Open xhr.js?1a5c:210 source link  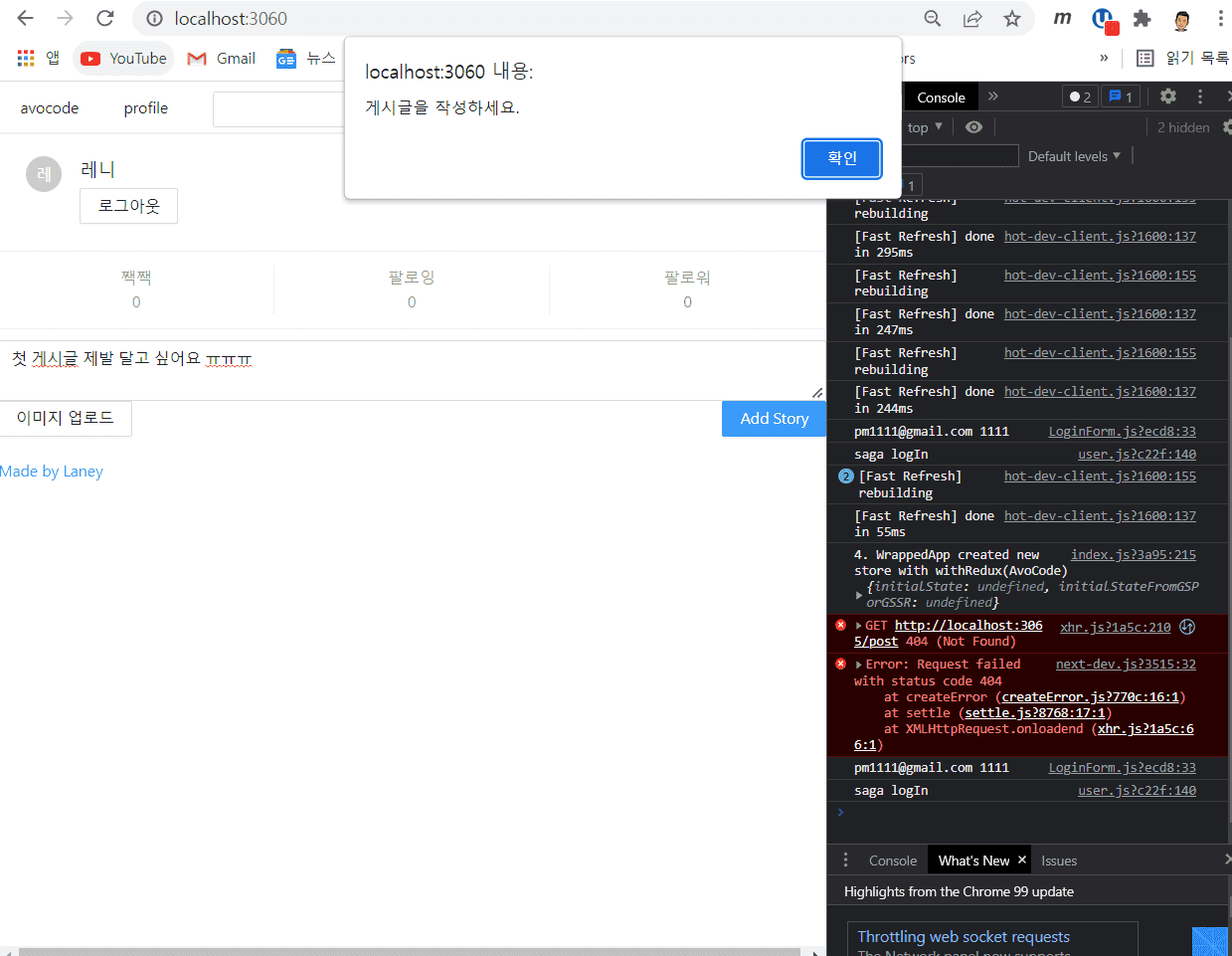coord(1115,627)
